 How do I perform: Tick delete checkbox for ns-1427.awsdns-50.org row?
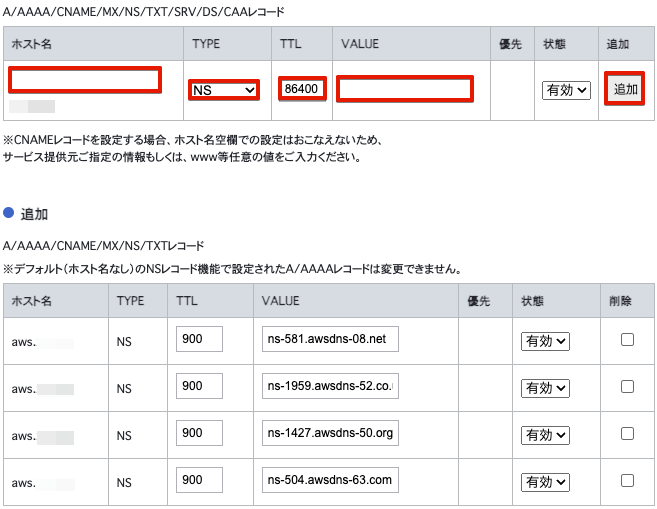click(627, 433)
